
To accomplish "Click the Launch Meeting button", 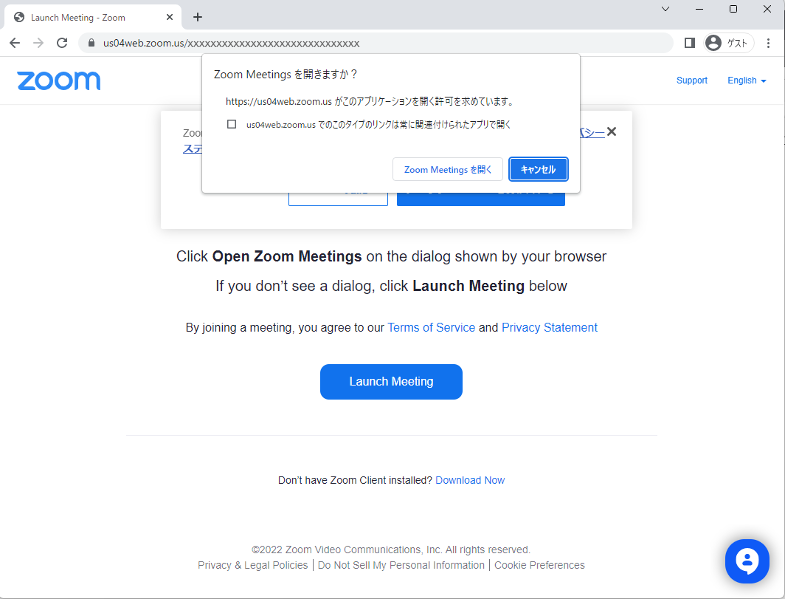I will (x=391, y=382).
